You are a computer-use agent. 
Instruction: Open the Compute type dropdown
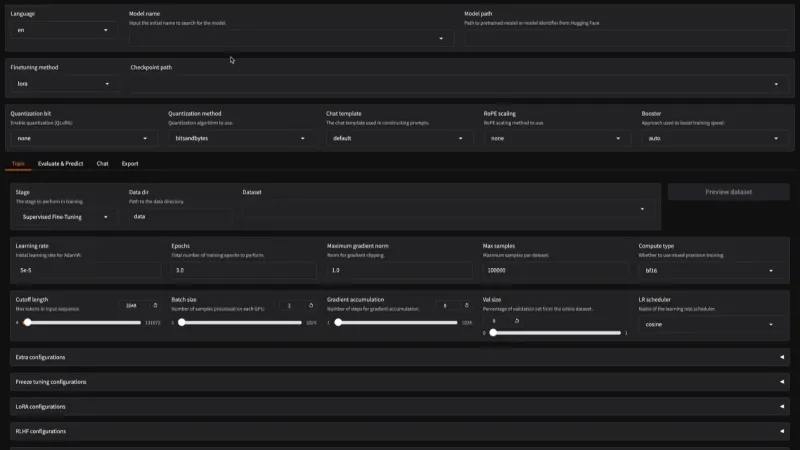711,270
